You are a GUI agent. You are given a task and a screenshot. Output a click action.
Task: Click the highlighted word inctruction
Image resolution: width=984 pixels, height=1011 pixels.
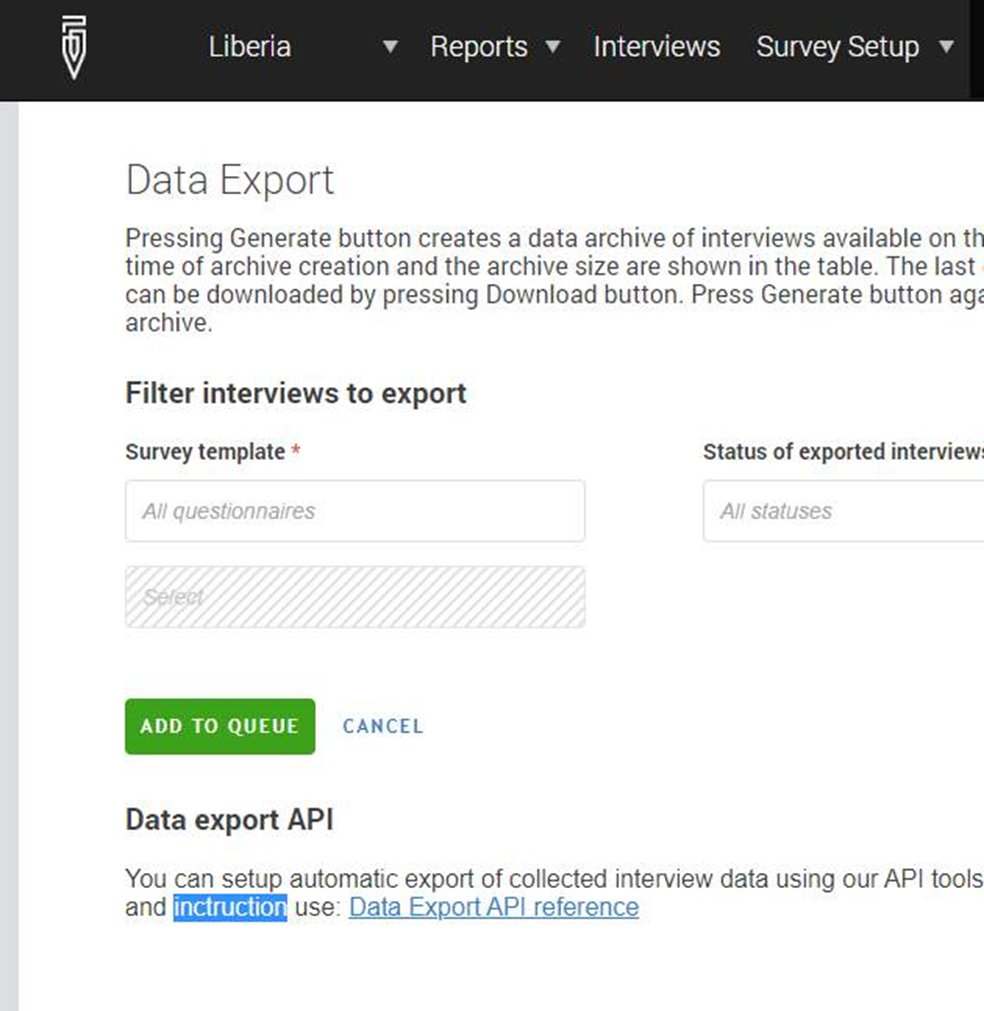pos(230,907)
